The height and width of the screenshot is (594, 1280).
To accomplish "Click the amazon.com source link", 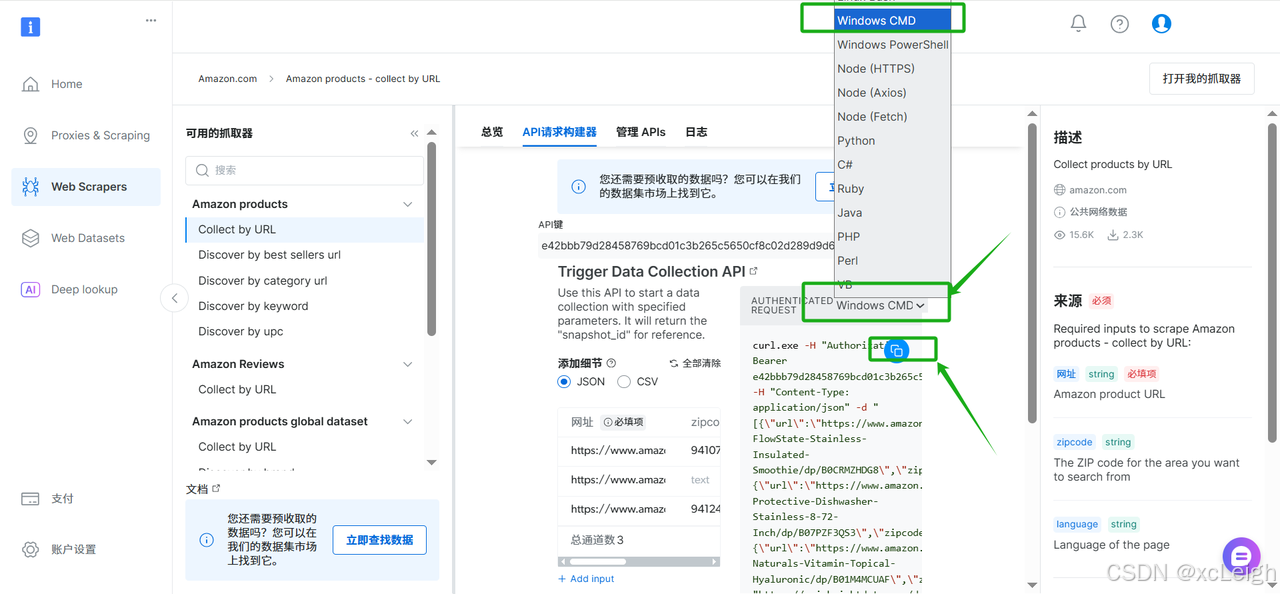I will (1098, 190).
